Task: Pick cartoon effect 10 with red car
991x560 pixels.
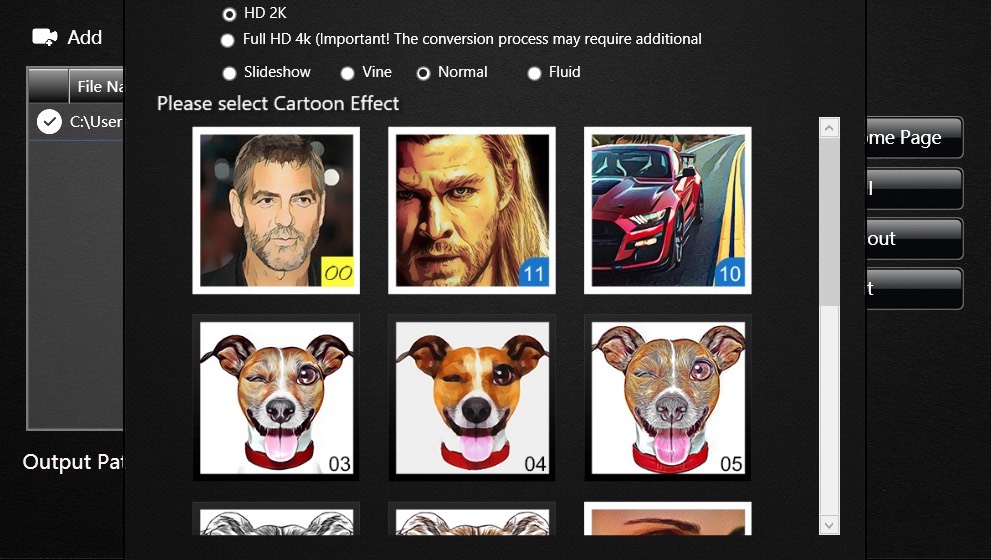Action: coord(668,210)
